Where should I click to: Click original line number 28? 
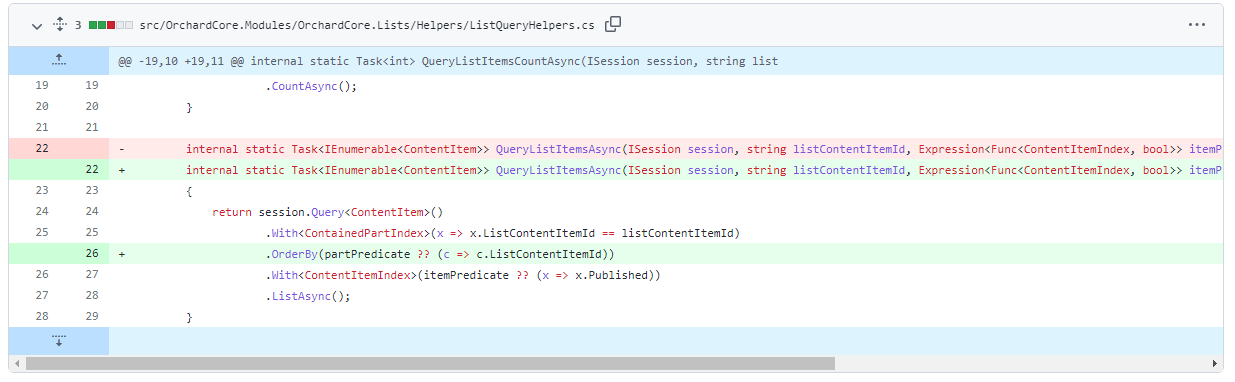[x=41, y=317]
